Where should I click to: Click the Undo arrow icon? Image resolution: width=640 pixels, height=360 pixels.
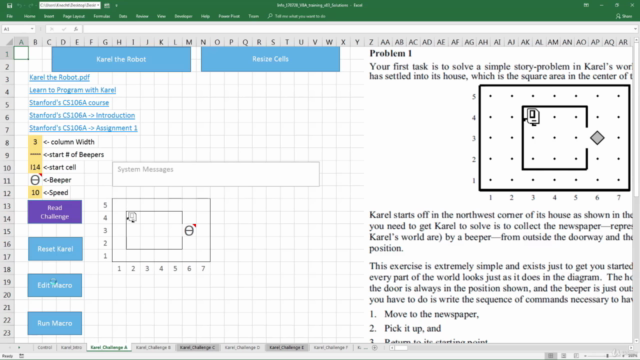point(20,5)
